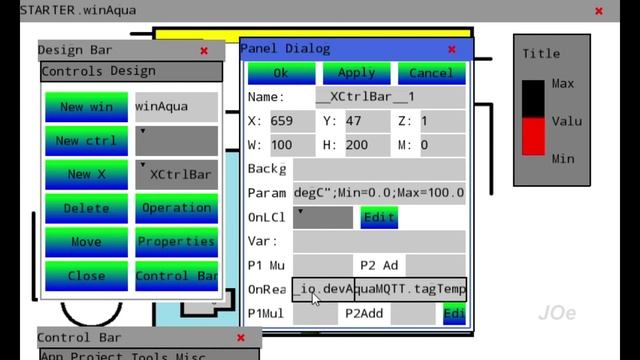Click the Edit button beside P2Add
Image resolution: width=640 pixels, height=360 pixels.
pos(454,313)
